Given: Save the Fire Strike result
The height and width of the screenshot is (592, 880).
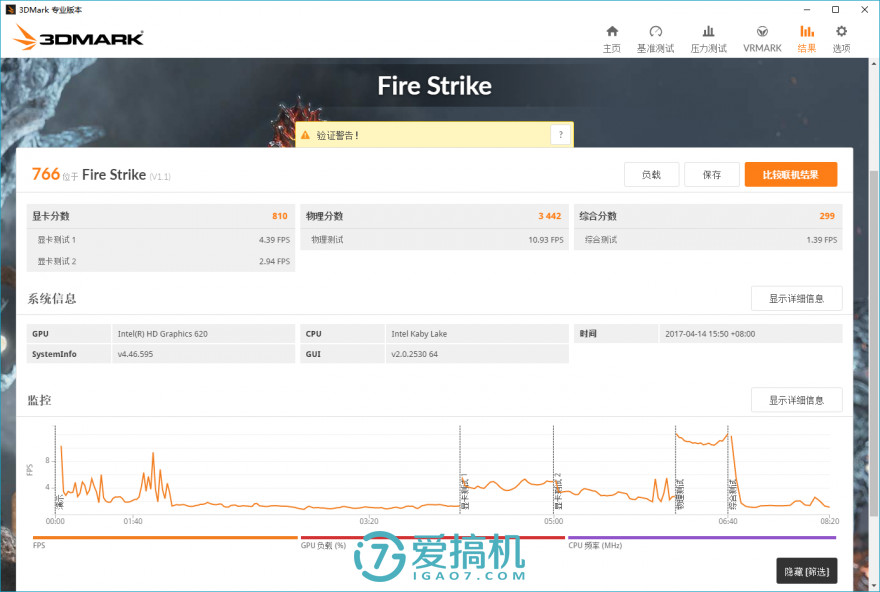Looking at the screenshot, I should (712, 174).
